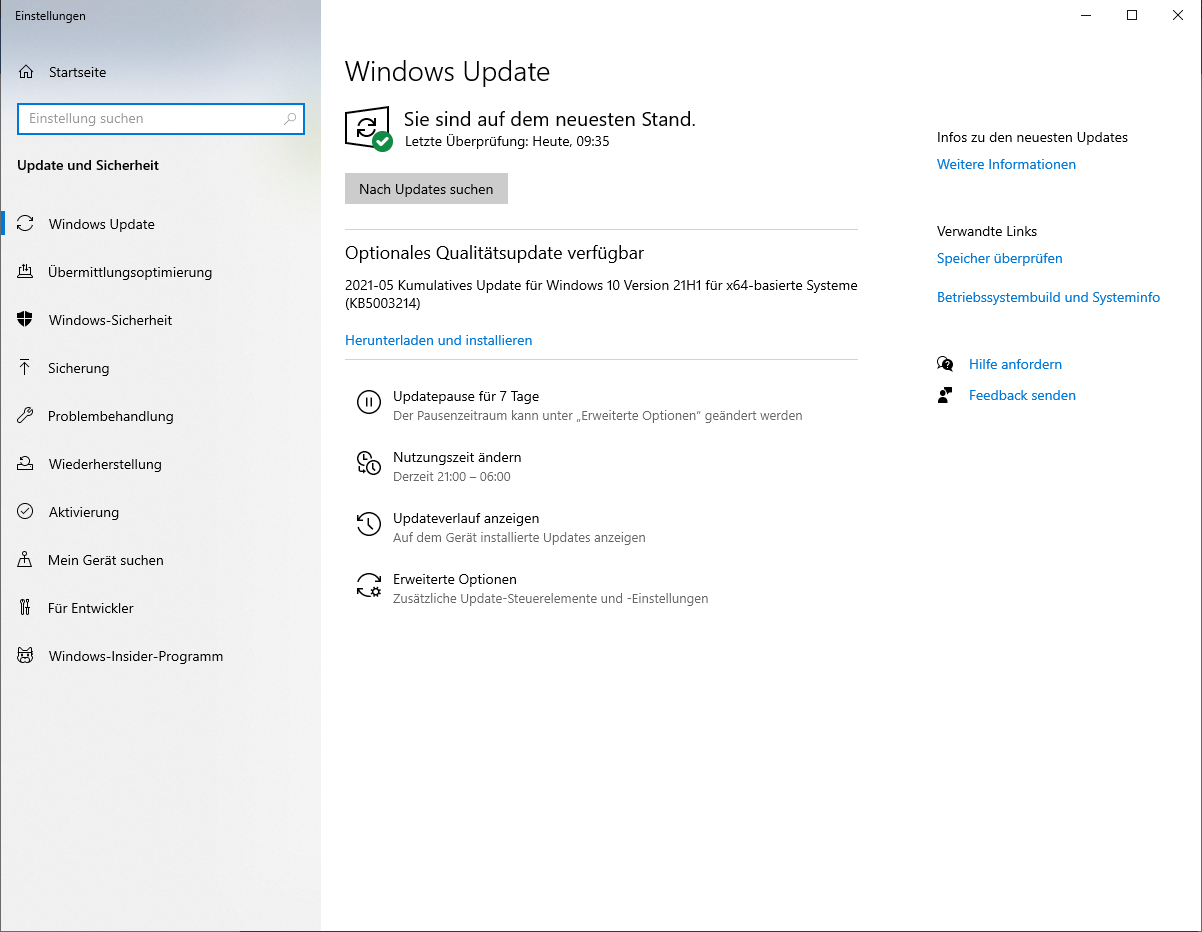
Task: Open Weitere Informationen link
Action: [1006, 164]
